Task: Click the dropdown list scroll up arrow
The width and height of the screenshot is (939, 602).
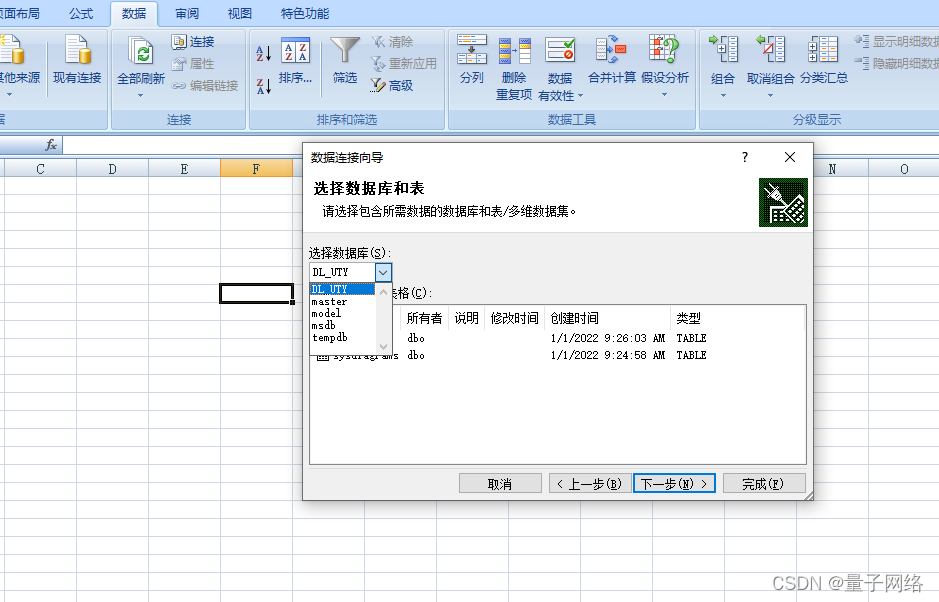Action: (383, 292)
